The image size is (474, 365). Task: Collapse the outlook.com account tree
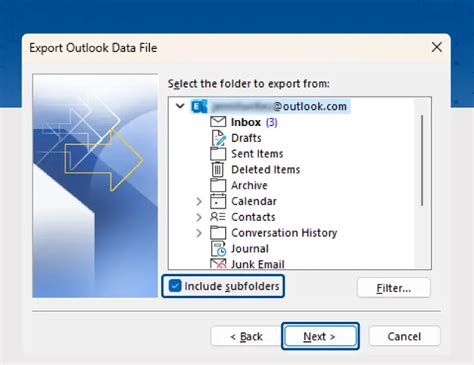click(x=180, y=106)
